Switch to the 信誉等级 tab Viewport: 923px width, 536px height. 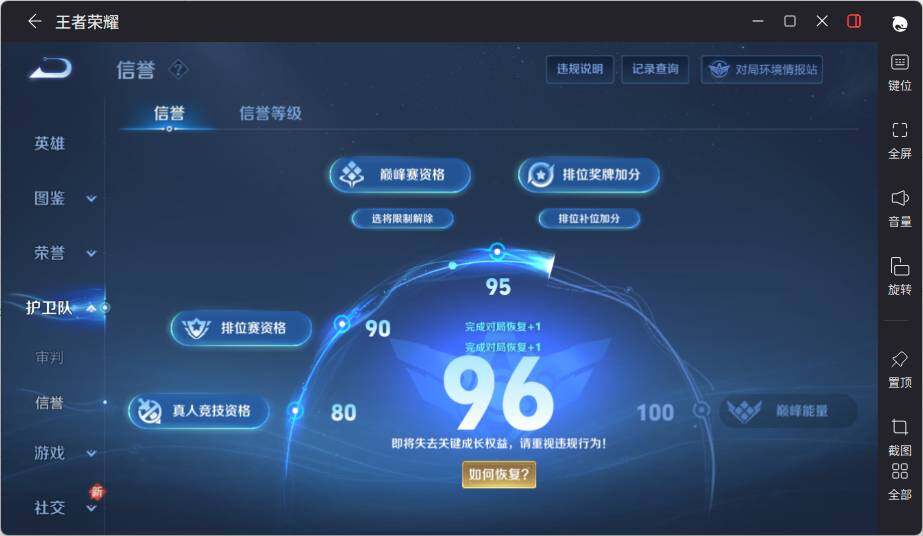(270, 113)
